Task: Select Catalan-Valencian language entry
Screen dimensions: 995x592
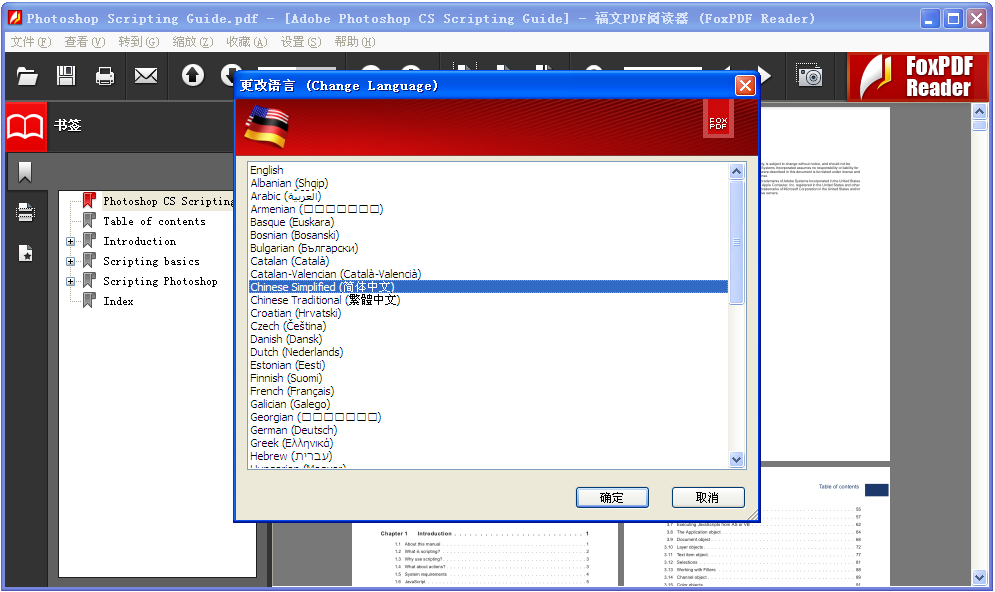Action: point(488,274)
